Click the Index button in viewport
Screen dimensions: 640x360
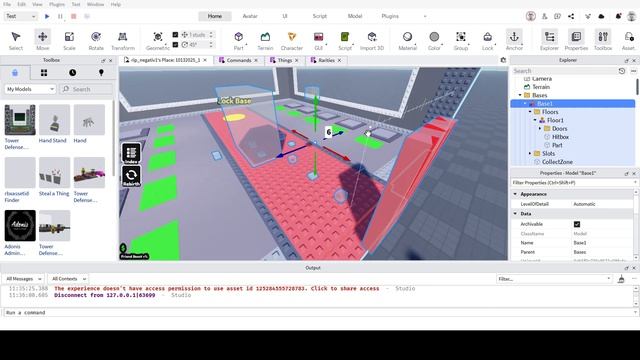click(131, 154)
